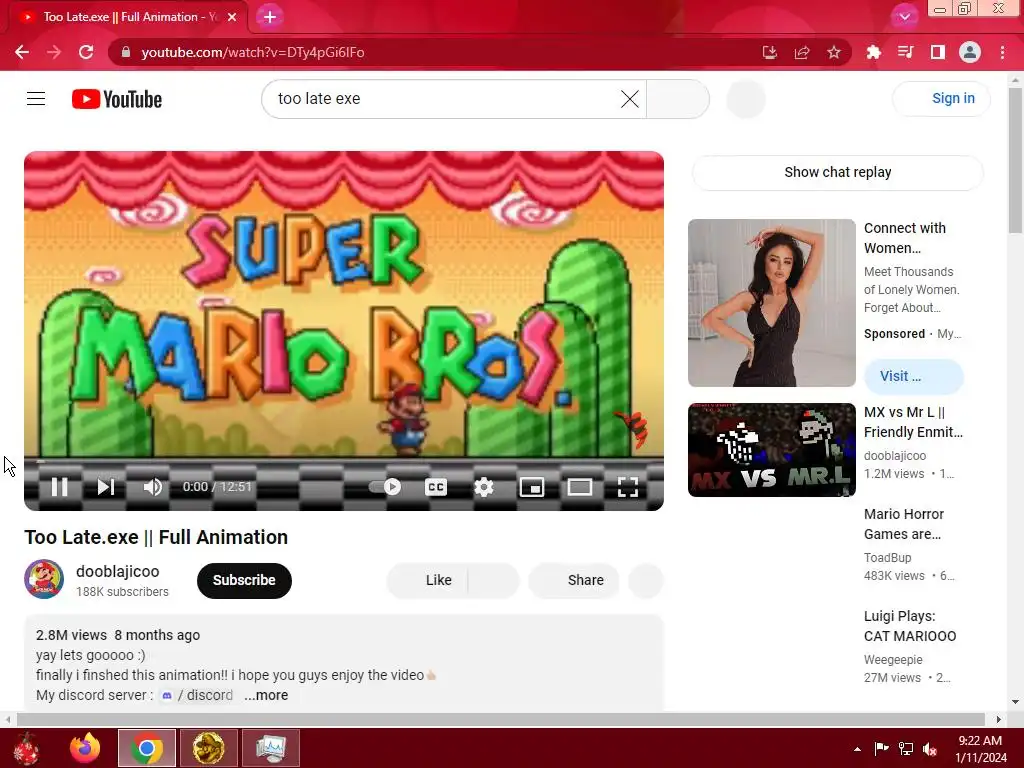Open media controls icon in toolbar

pyautogui.click(x=905, y=52)
